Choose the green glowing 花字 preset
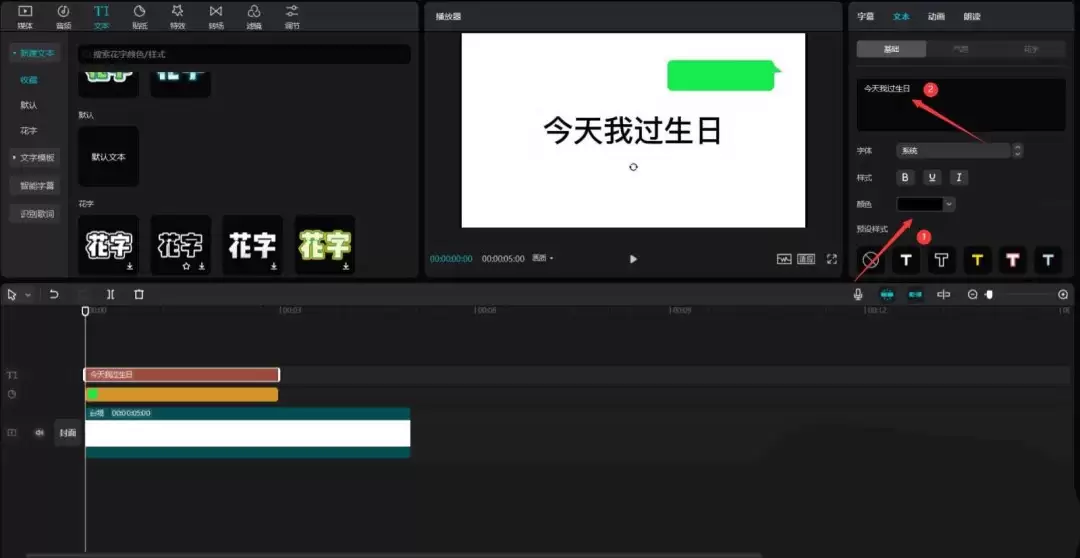Viewport: 1080px width, 558px height. point(324,245)
